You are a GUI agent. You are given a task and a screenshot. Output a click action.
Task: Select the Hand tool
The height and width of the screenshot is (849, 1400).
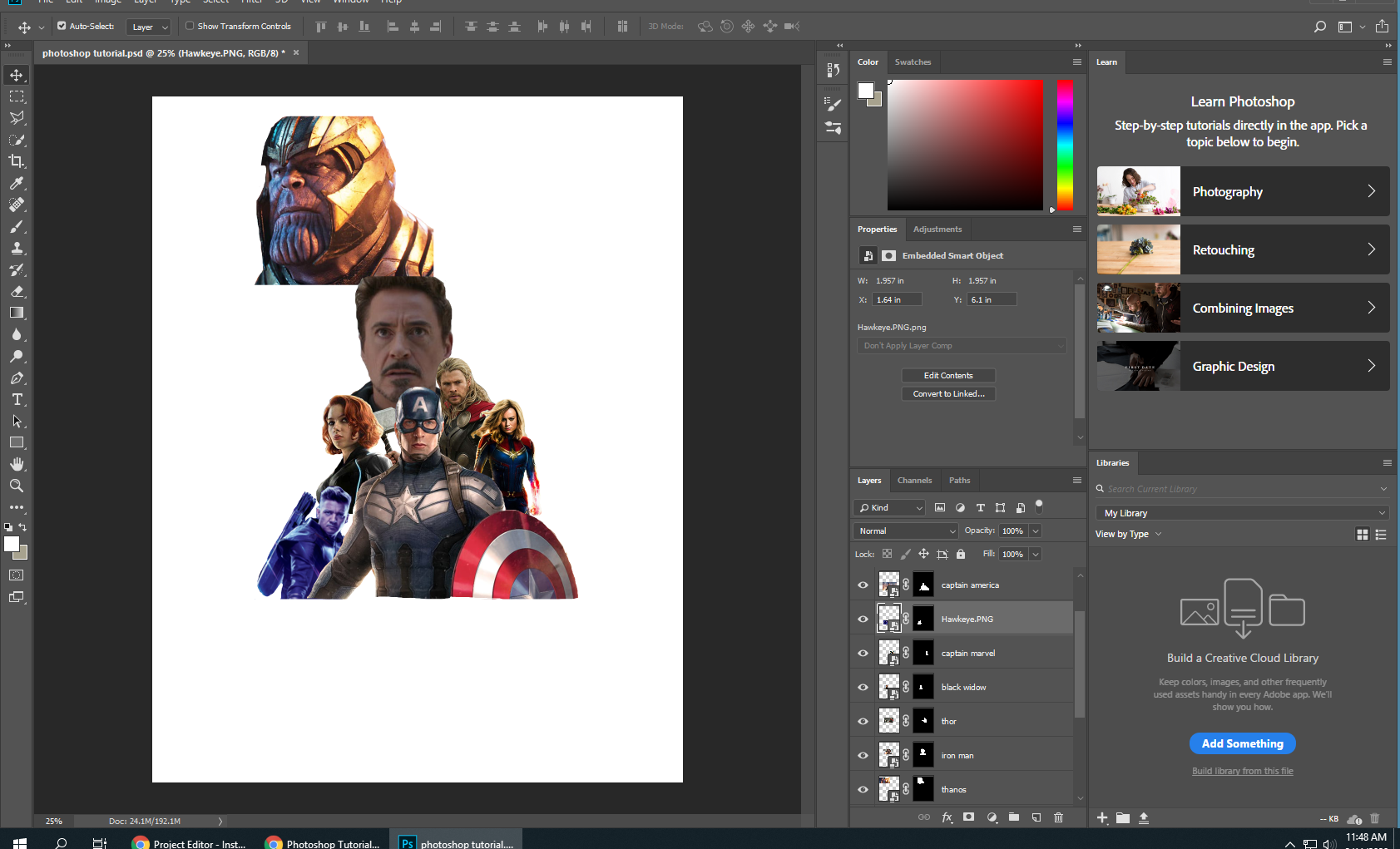(17, 464)
